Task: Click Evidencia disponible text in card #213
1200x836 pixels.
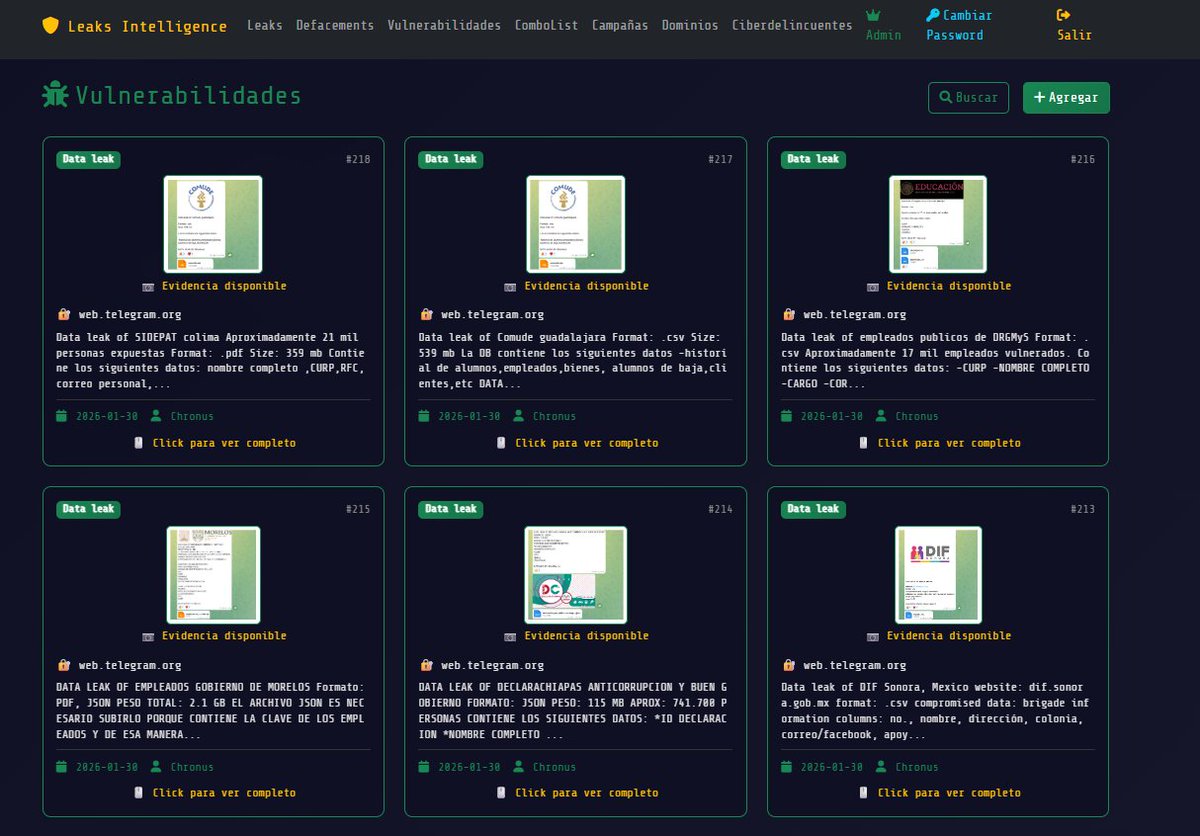Action: click(949, 636)
